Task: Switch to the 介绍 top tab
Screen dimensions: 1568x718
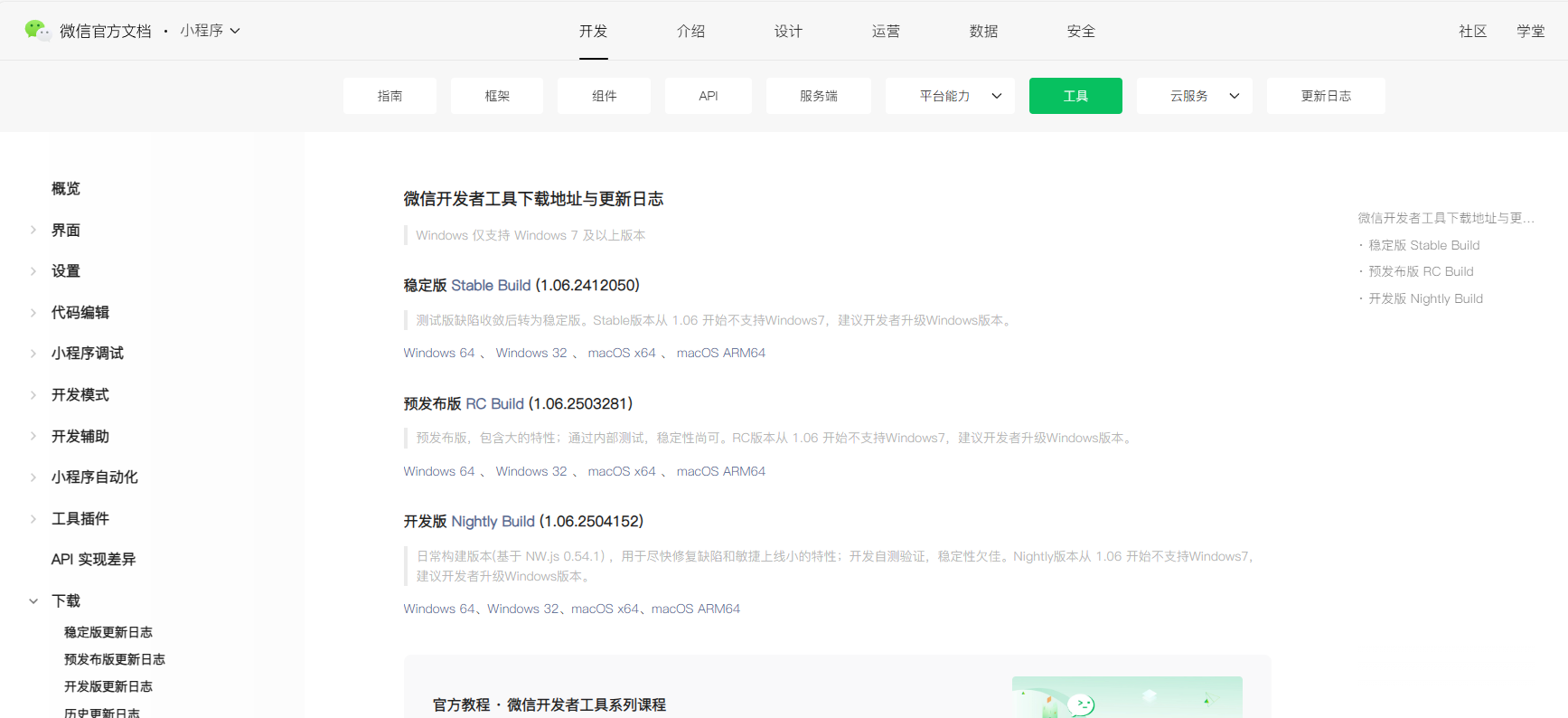Action: (x=691, y=31)
